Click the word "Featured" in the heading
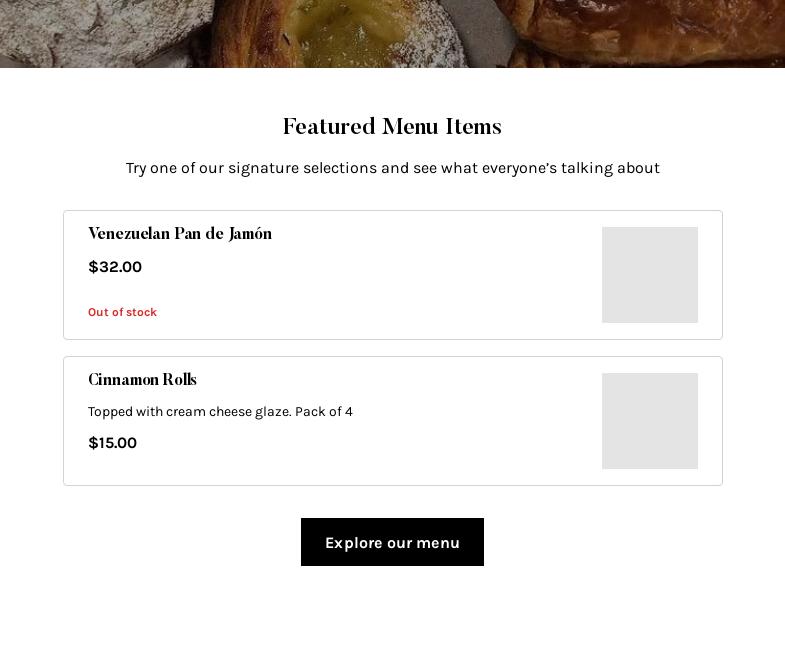Screen dimensions: 785x661 (328, 127)
